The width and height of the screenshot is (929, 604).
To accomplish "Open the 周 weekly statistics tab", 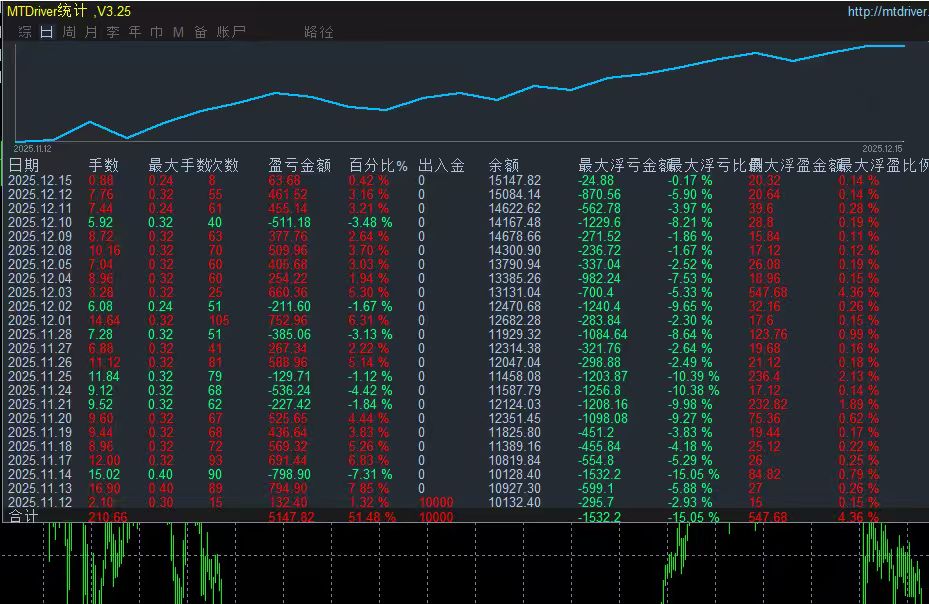I will point(69,32).
